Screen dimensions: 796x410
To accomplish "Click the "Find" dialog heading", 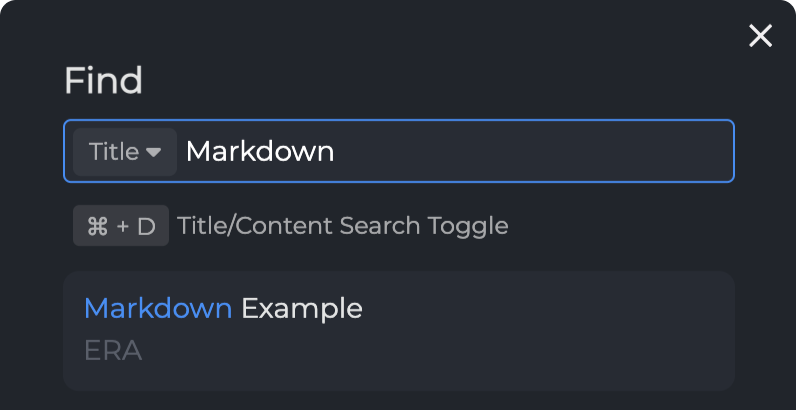I will (x=103, y=80).
